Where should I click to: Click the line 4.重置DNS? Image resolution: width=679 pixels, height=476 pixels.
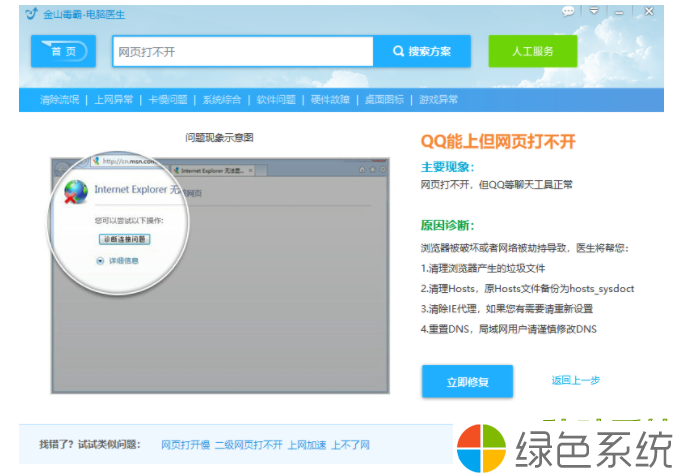(x=508, y=329)
